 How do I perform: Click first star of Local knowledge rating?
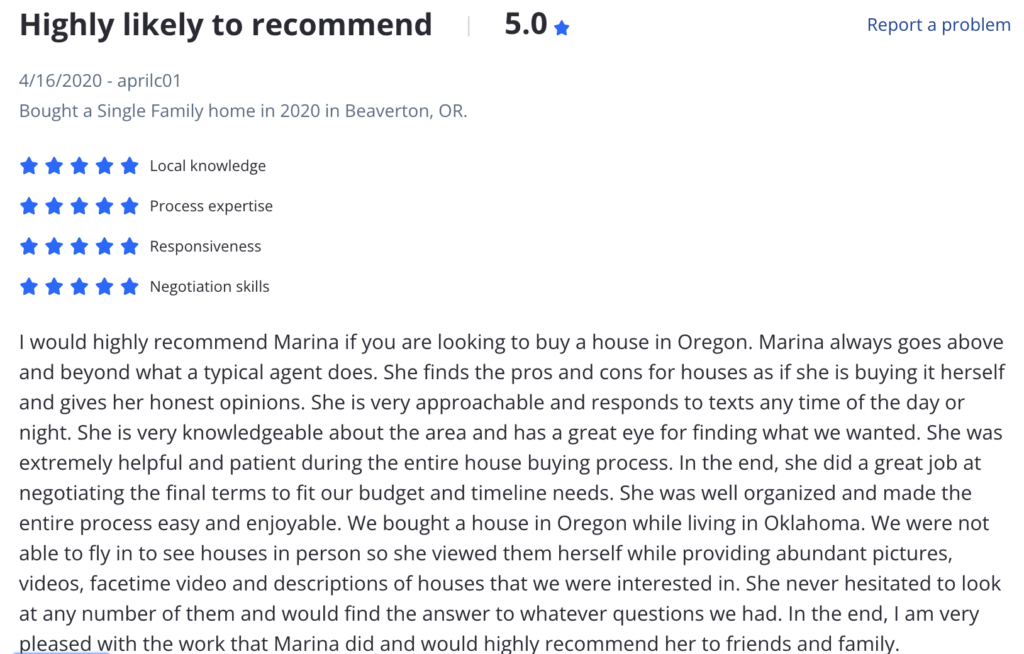(29, 166)
